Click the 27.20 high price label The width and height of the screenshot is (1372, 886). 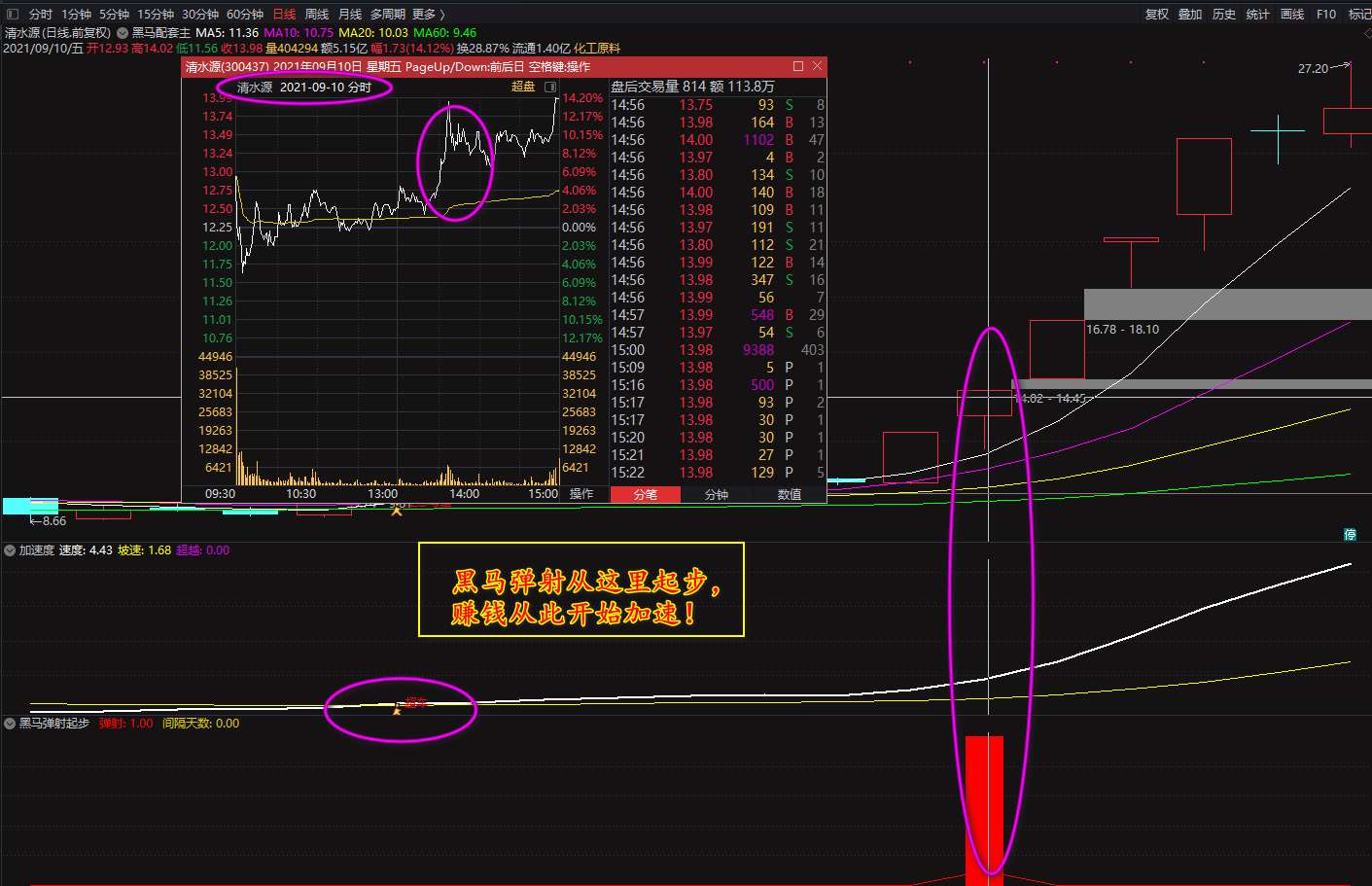pos(1313,69)
